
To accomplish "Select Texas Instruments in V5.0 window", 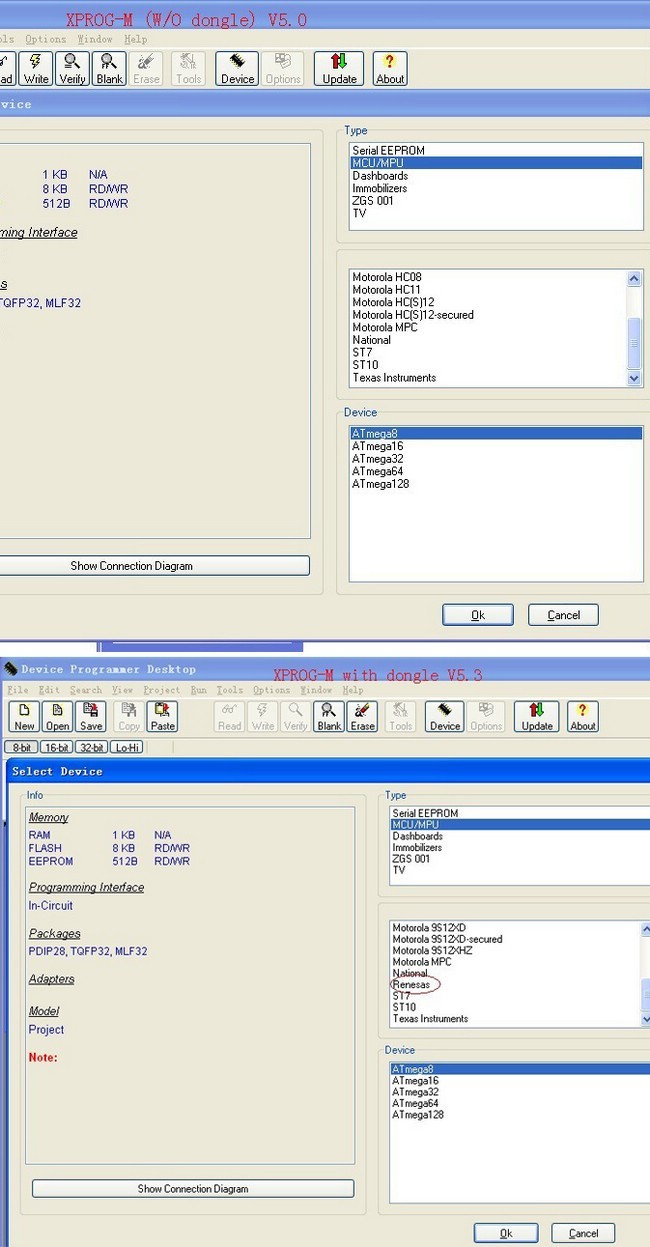I will coord(488,378).
